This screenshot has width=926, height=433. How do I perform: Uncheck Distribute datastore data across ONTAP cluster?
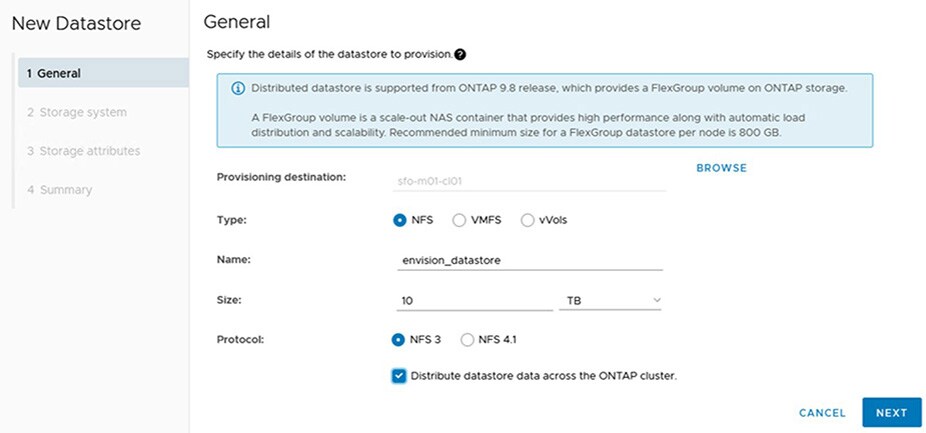pyautogui.click(x=400, y=376)
